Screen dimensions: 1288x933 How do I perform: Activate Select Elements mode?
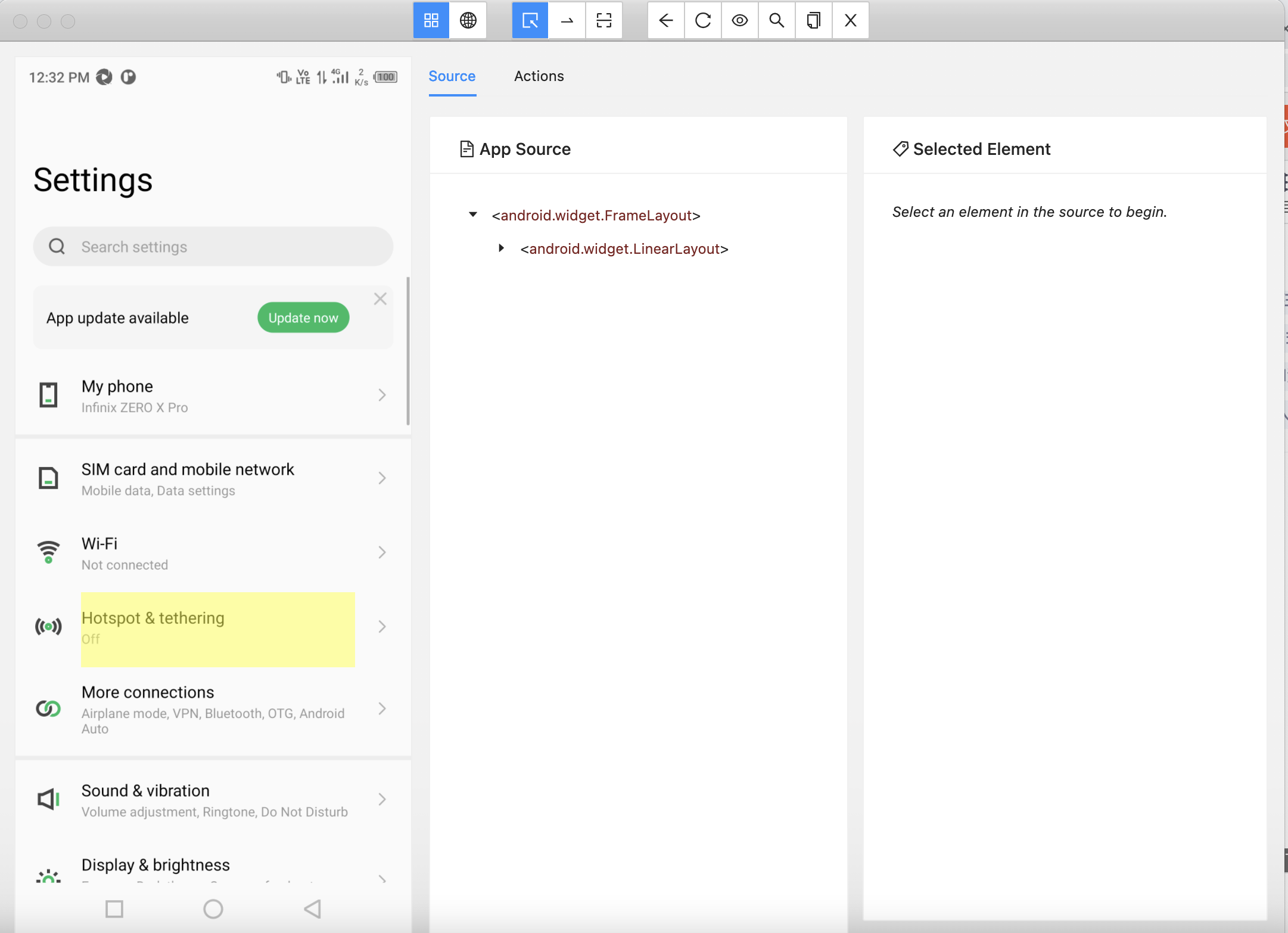[530, 21]
